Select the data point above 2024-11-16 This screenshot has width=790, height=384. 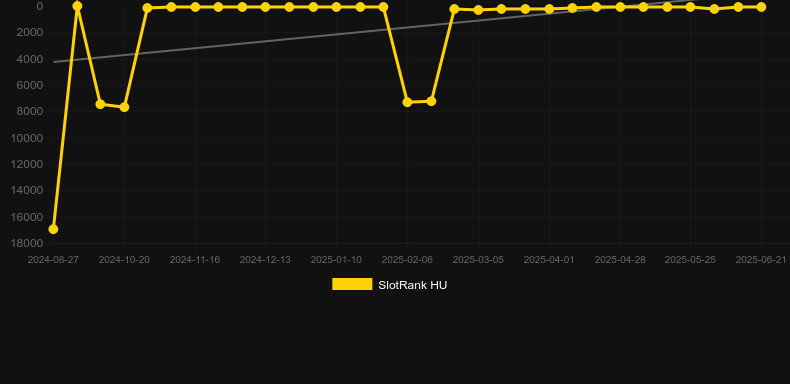(195, 7)
